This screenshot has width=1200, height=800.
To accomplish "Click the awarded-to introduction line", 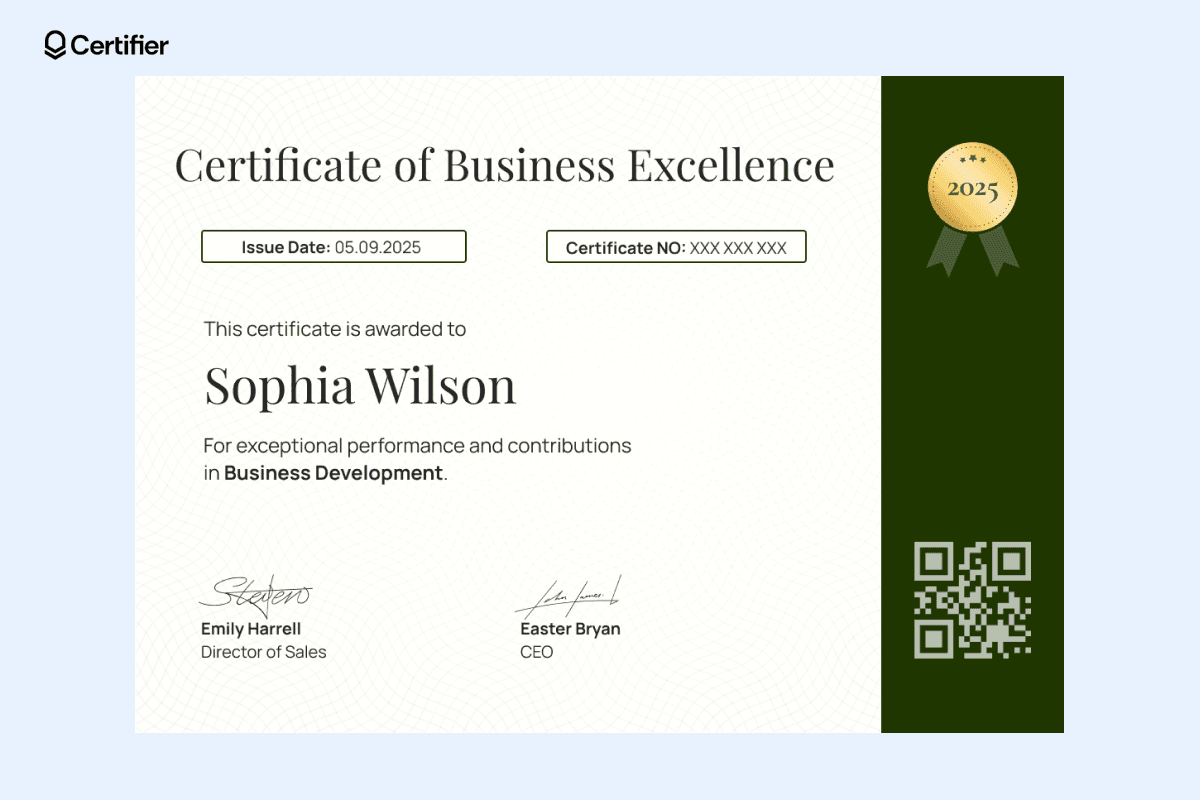I will [x=334, y=329].
